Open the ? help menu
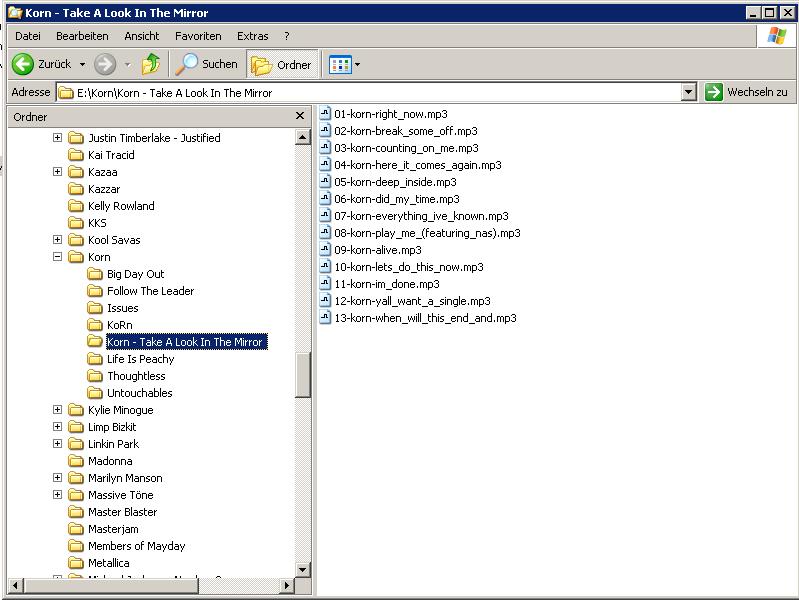799x600 pixels. click(x=286, y=36)
